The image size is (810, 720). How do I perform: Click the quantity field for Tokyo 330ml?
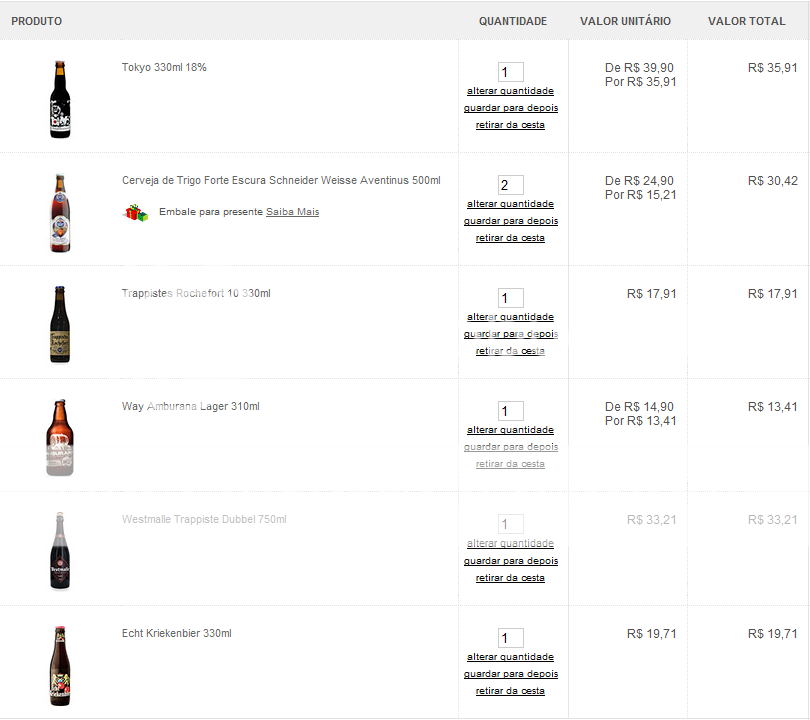click(x=510, y=72)
